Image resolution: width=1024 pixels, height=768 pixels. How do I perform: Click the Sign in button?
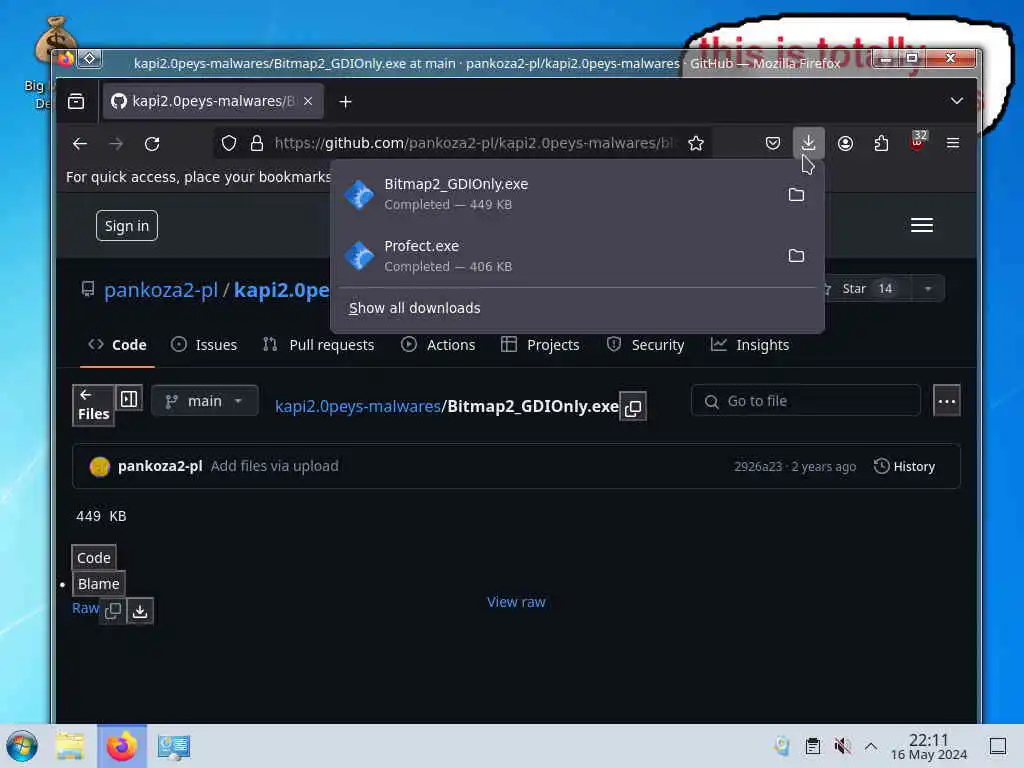127,226
